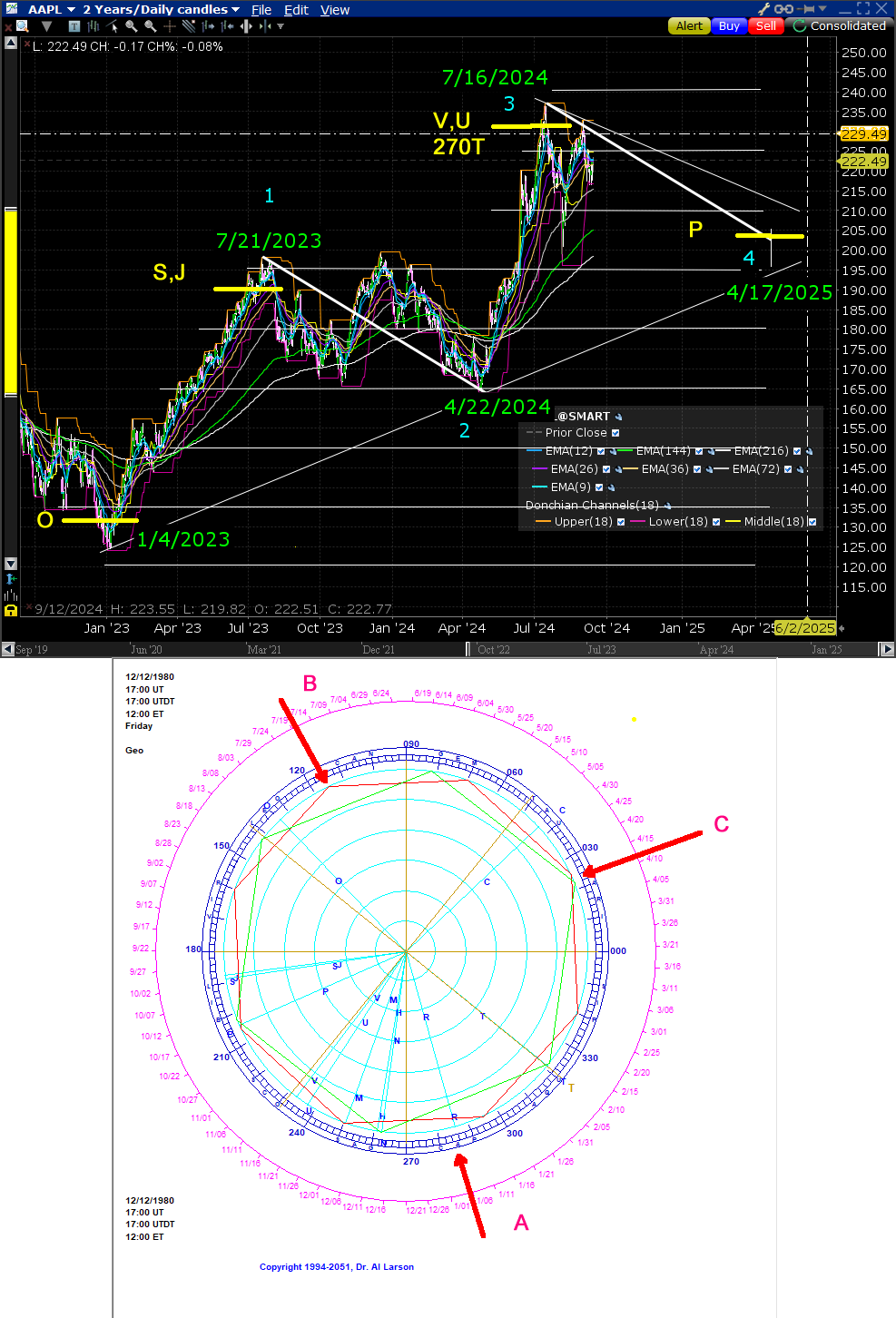Enable the crosshair tool

[170, 26]
